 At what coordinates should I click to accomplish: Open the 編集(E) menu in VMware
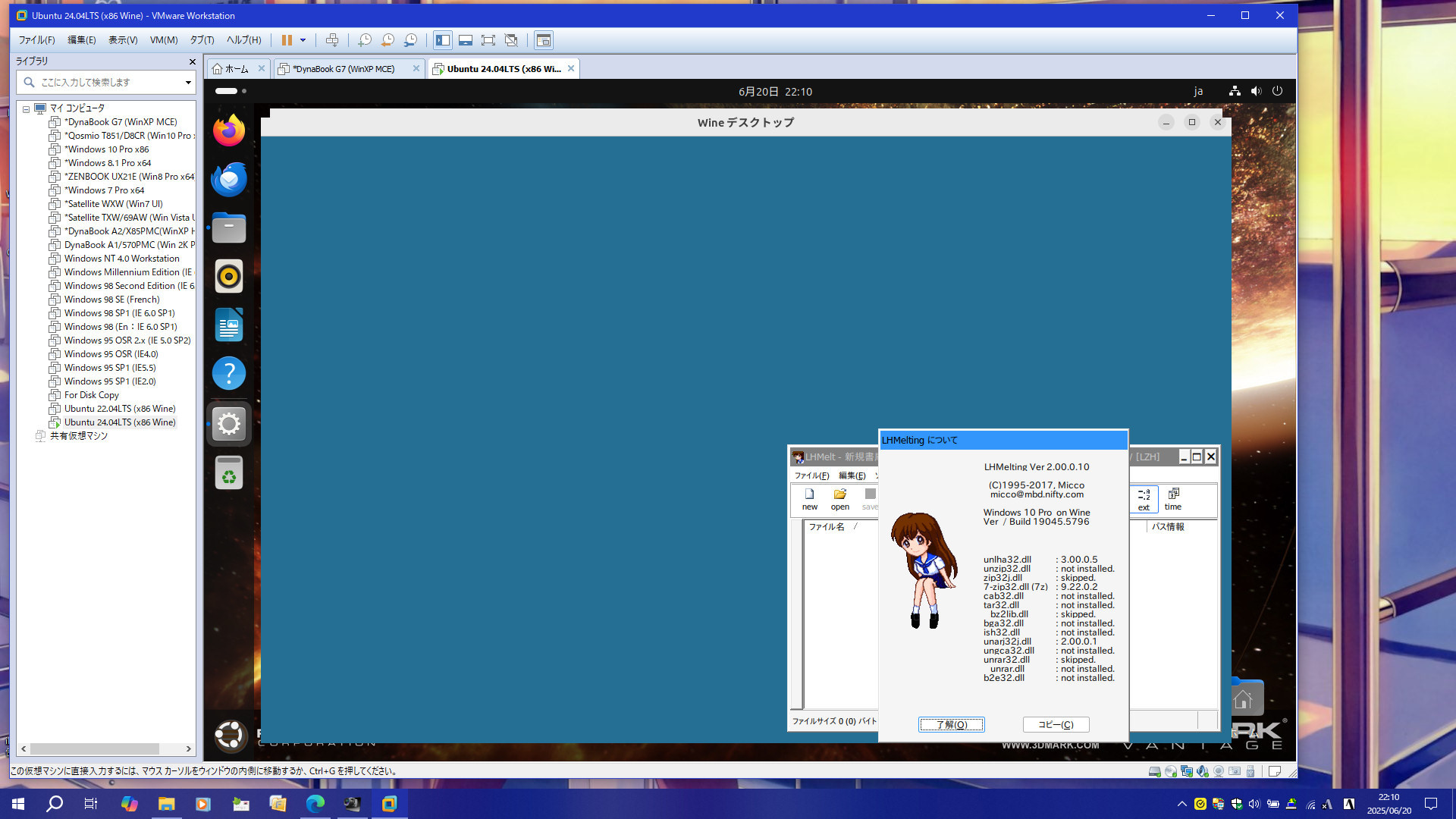point(82,40)
